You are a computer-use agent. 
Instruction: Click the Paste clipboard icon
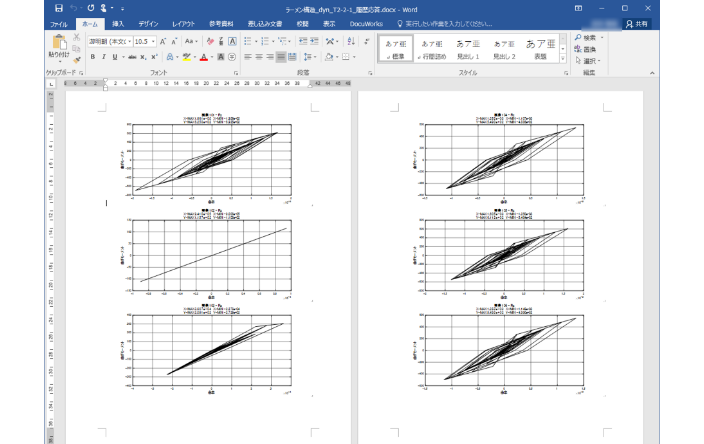(x=58, y=43)
